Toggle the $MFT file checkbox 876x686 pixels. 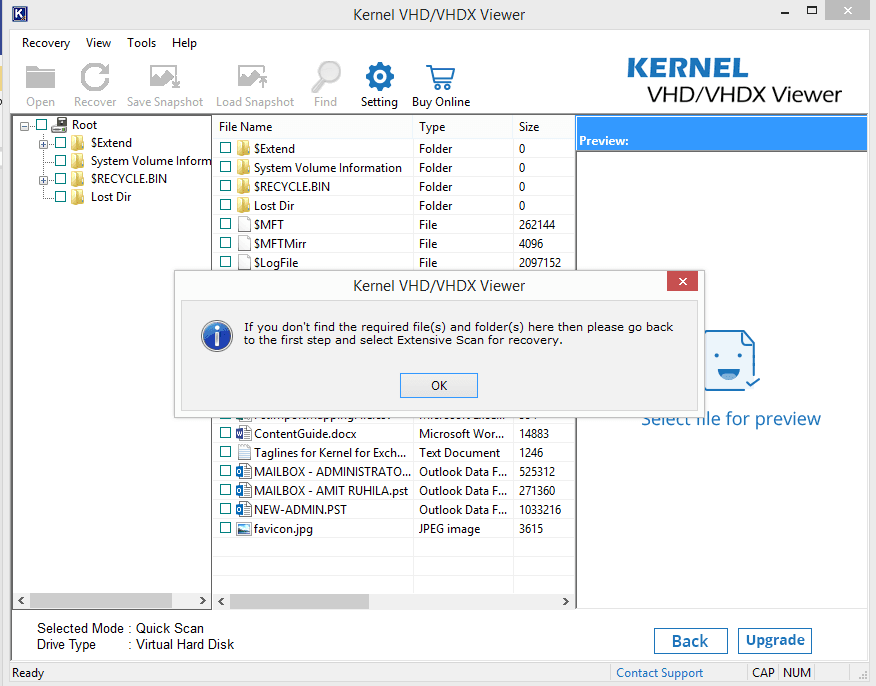225,225
